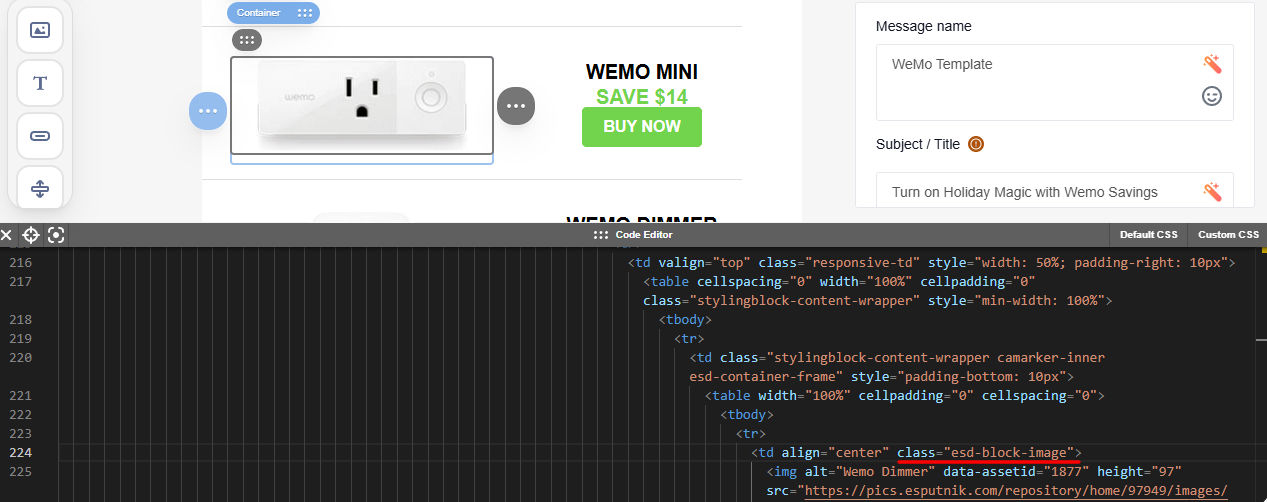Click the pics.esputnik.com src URL in code
This screenshot has height=502, width=1267.
pyautogui.click(x=1016, y=491)
